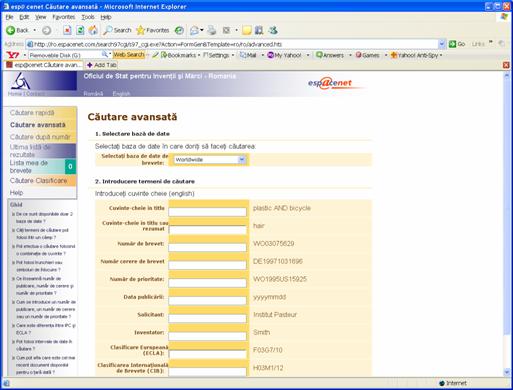This screenshot has width=513, height=390.
Task: Open Căutare rapidă in sidebar
Action: (x=32, y=113)
